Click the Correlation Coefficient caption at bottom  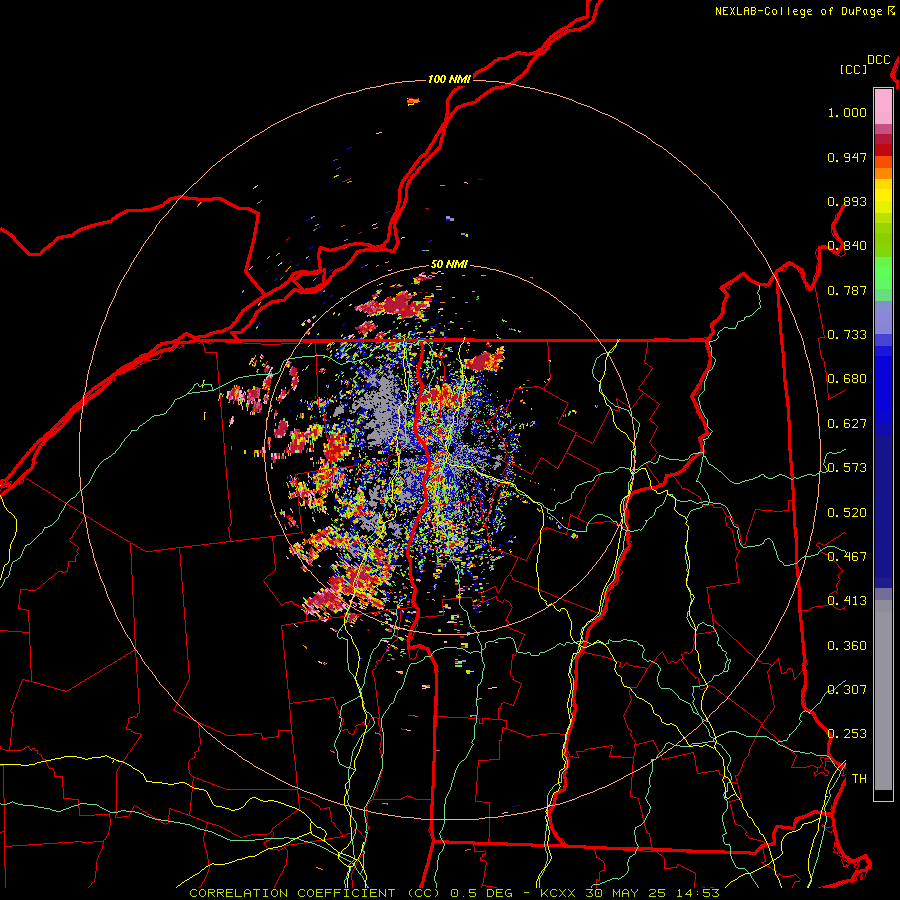point(454,893)
